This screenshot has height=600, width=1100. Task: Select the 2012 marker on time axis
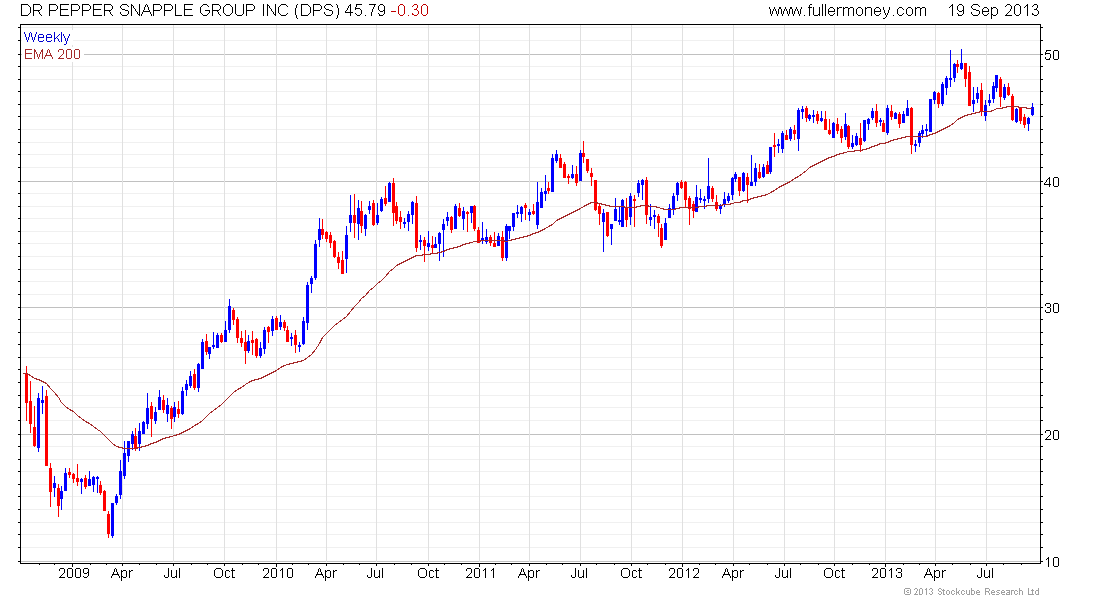(684, 574)
